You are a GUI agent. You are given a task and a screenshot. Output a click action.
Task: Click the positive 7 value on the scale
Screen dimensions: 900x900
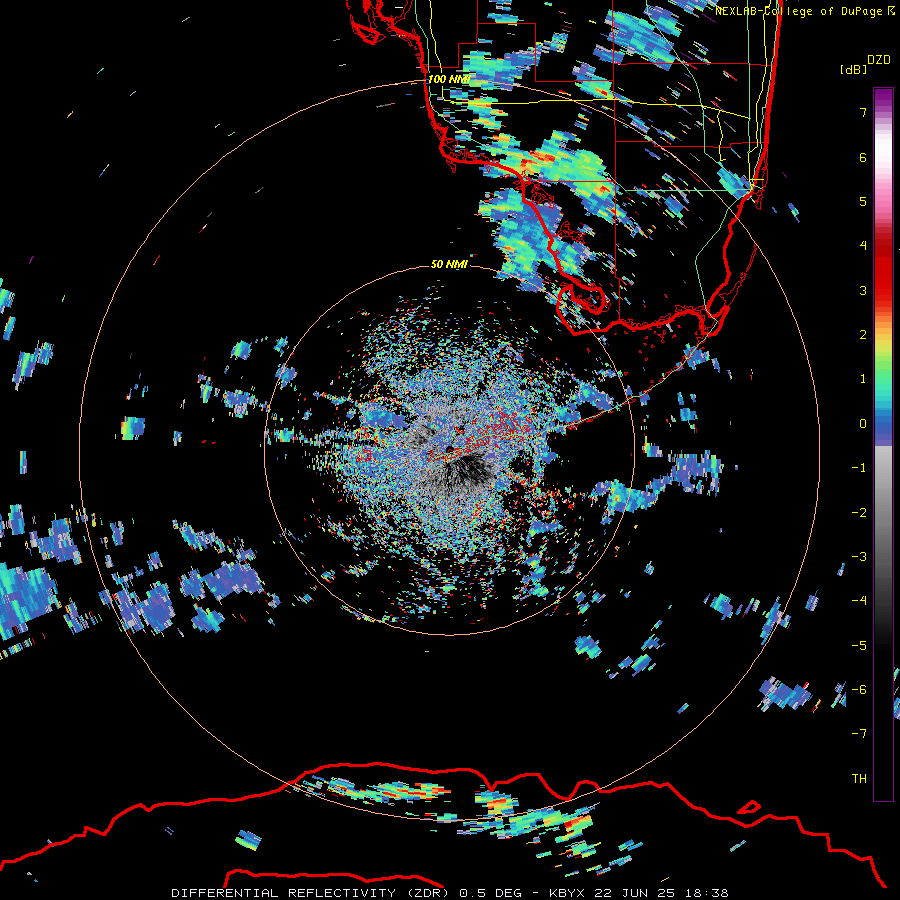pos(863,112)
